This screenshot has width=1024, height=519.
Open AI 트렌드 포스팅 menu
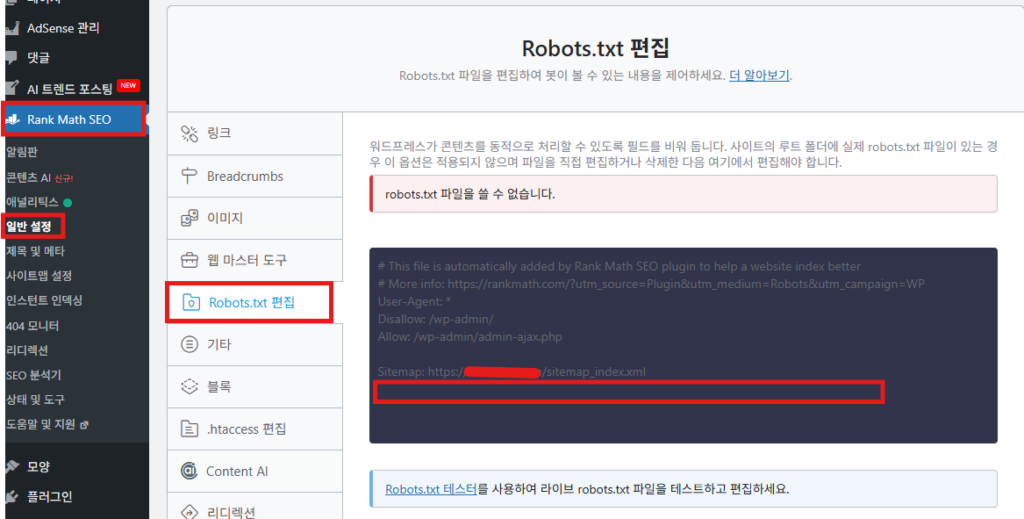tap(70, 88)
